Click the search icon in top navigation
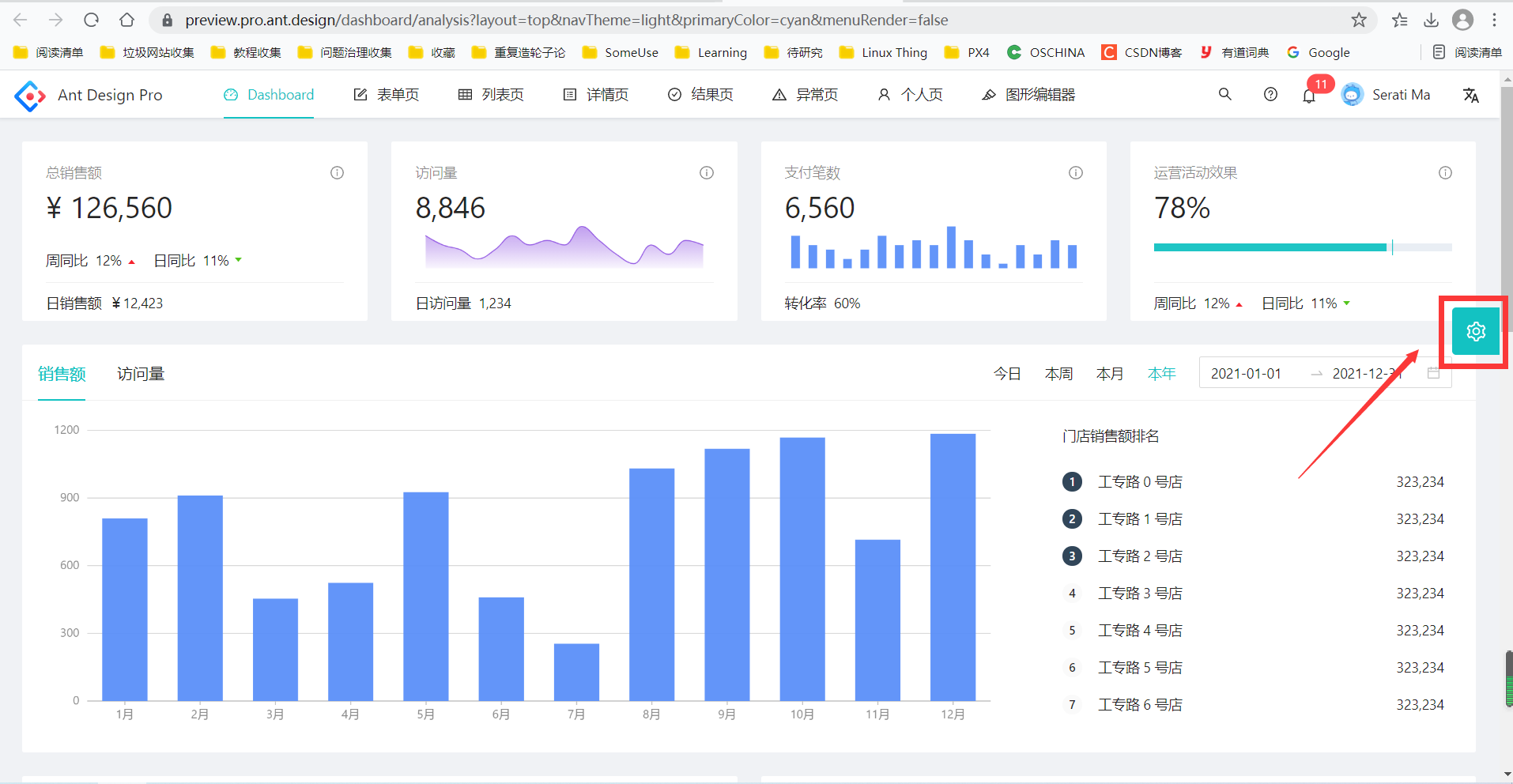Screen dimensions: 1513x784 point(1224,94)
